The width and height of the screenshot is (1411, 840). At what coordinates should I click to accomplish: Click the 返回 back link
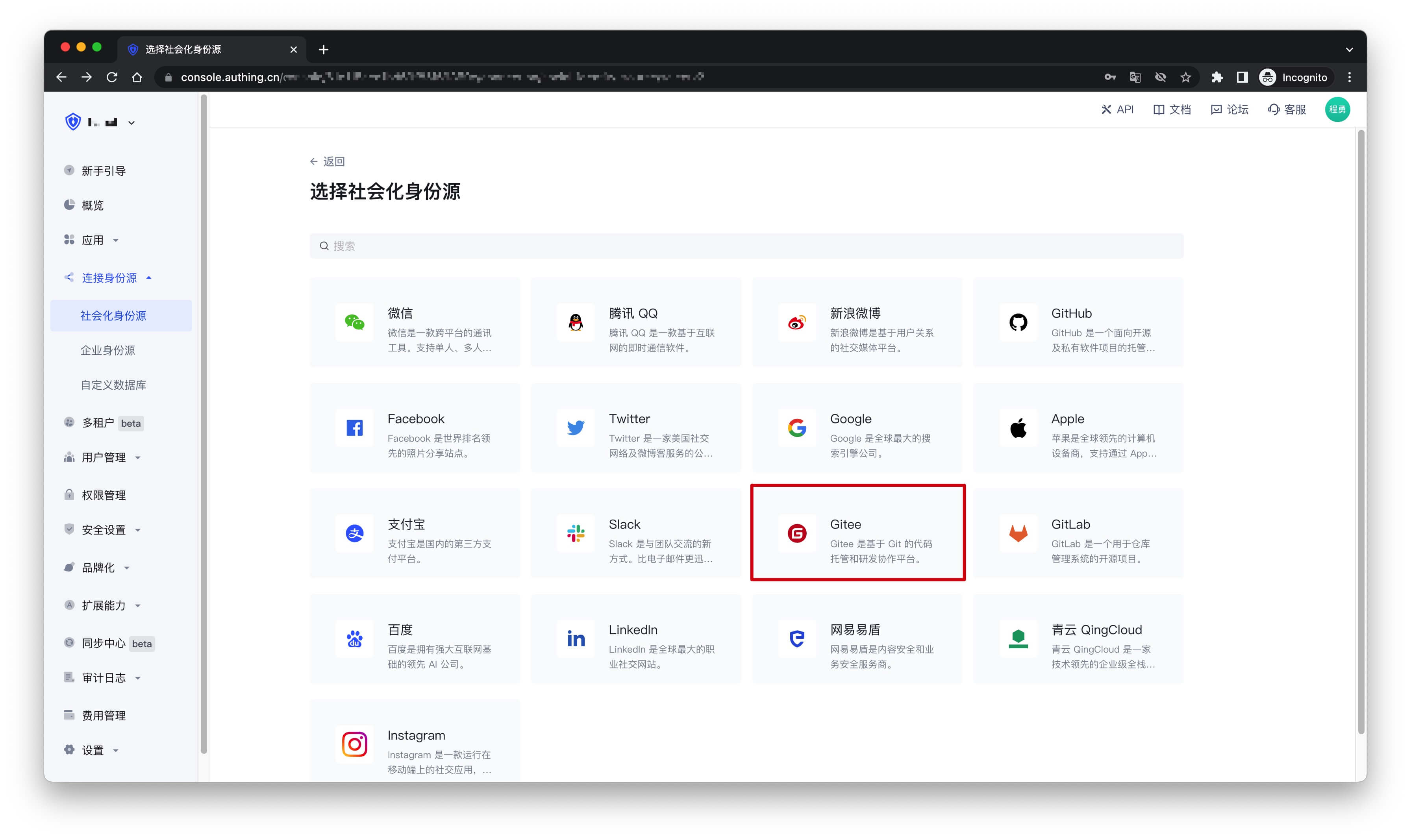[328, 161]
